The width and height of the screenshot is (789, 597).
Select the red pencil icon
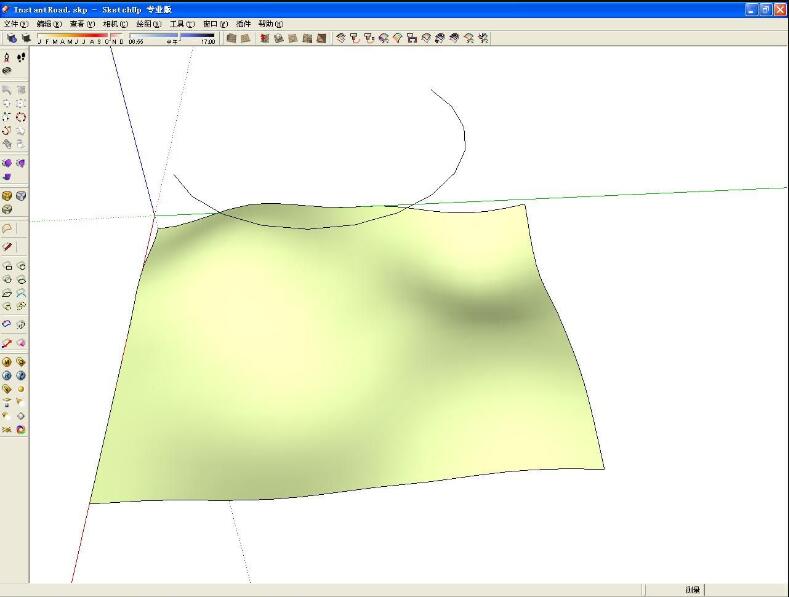(7, 246)
